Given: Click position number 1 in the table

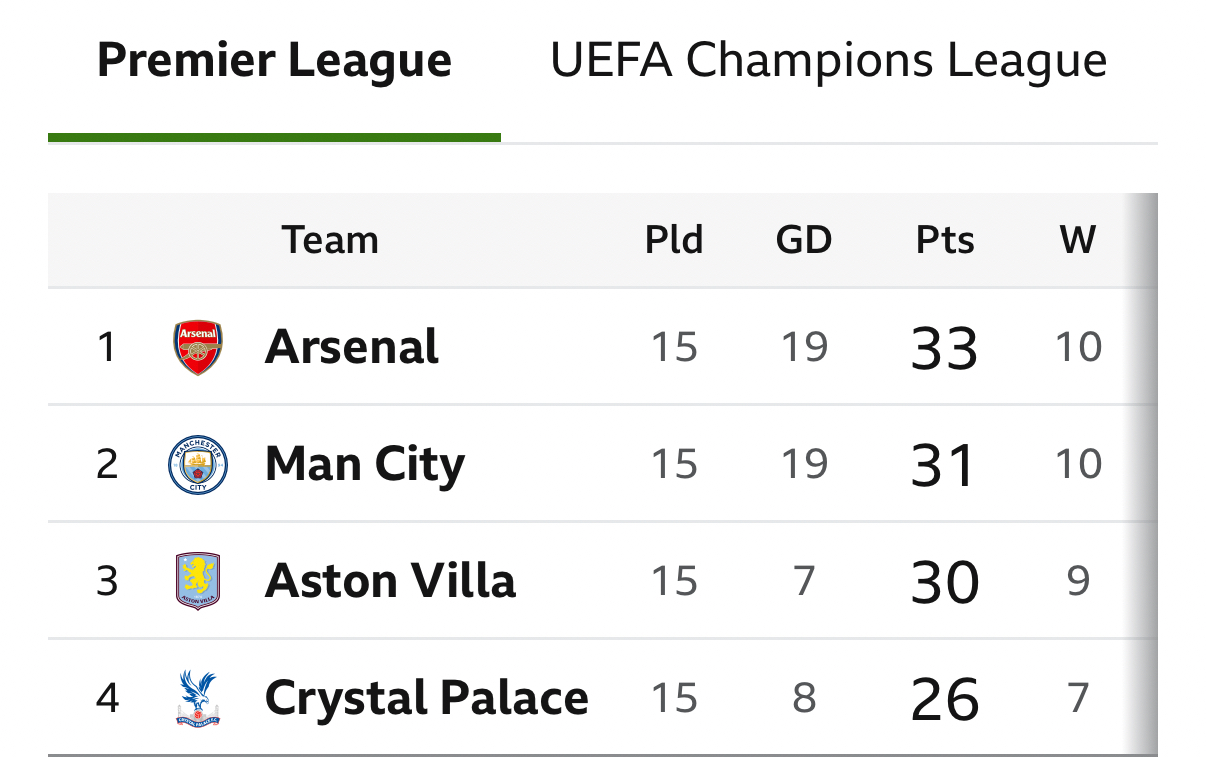Looking at the screenshot, I should pos(107,347).
